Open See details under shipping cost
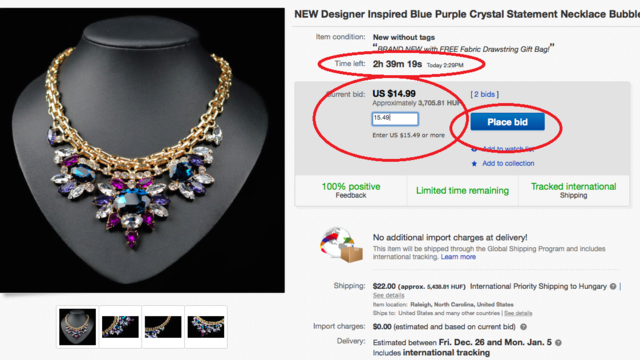640x360 pixels. [388, 295]
